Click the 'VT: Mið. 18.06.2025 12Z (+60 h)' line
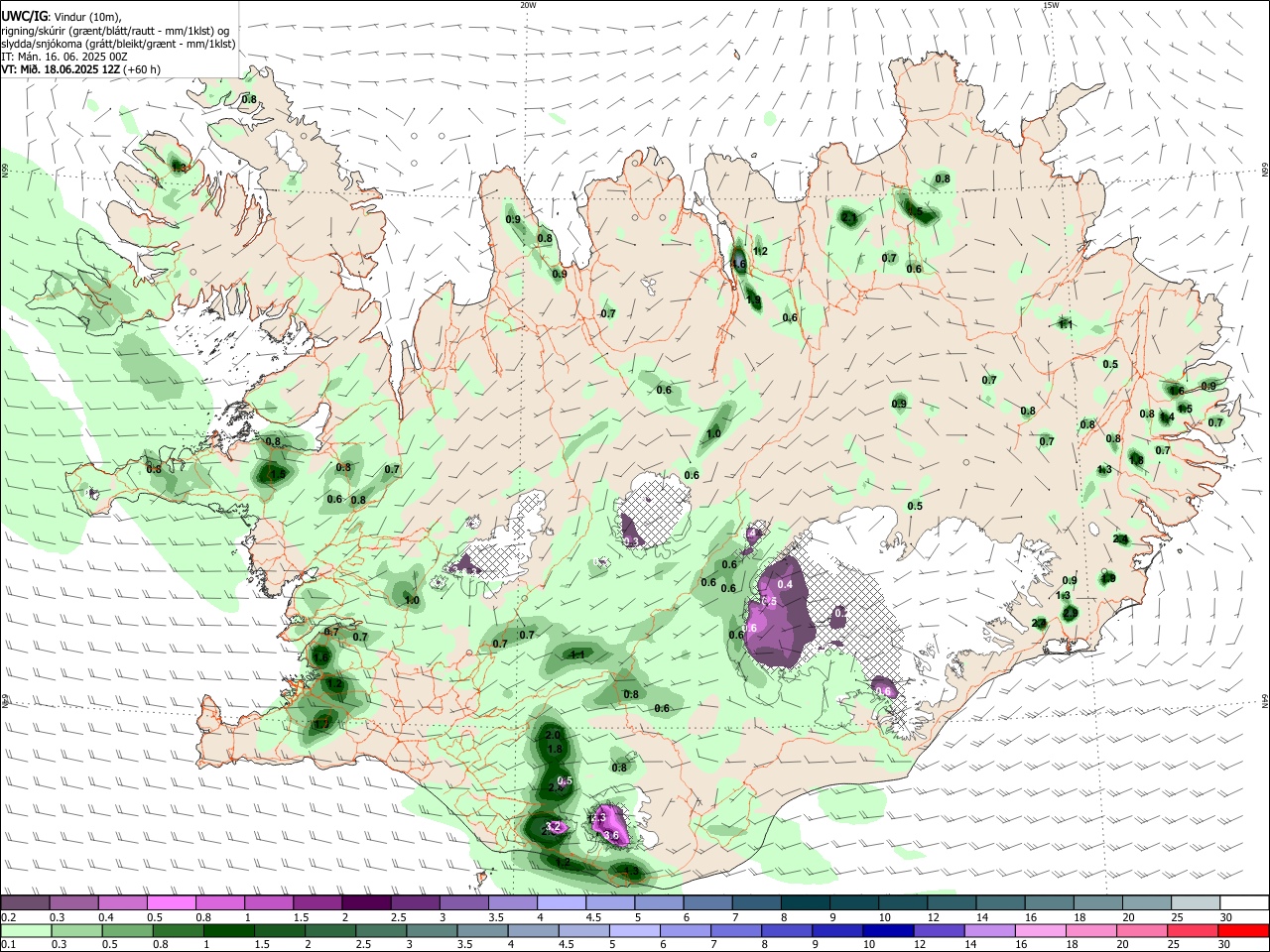 [81, 69]
